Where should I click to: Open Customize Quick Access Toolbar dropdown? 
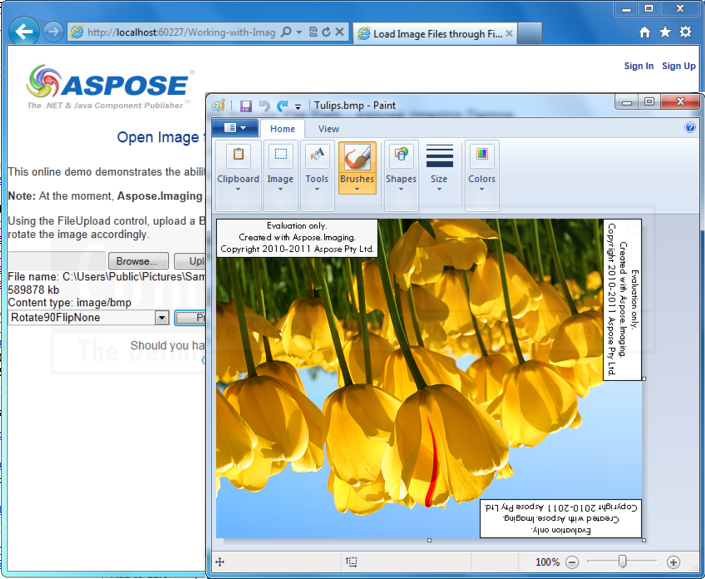(298, 107)
